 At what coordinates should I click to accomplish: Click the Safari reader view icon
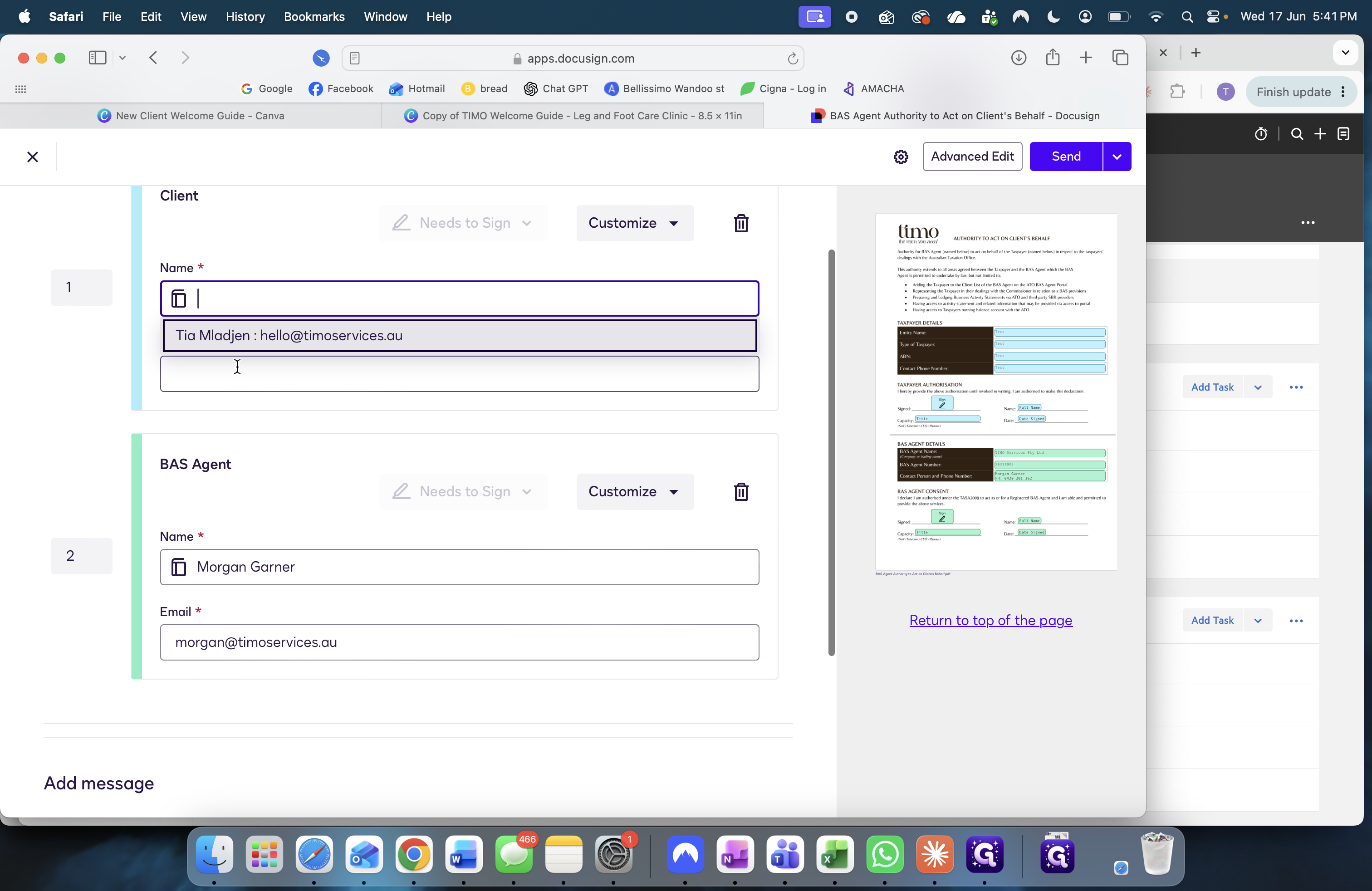pos(354,58)
